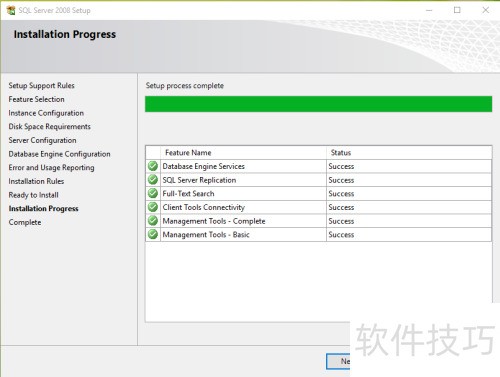Select the Disk Space Requirements step
The width and height of the screenshot is (500, 377).
click(x=49, y=127)
